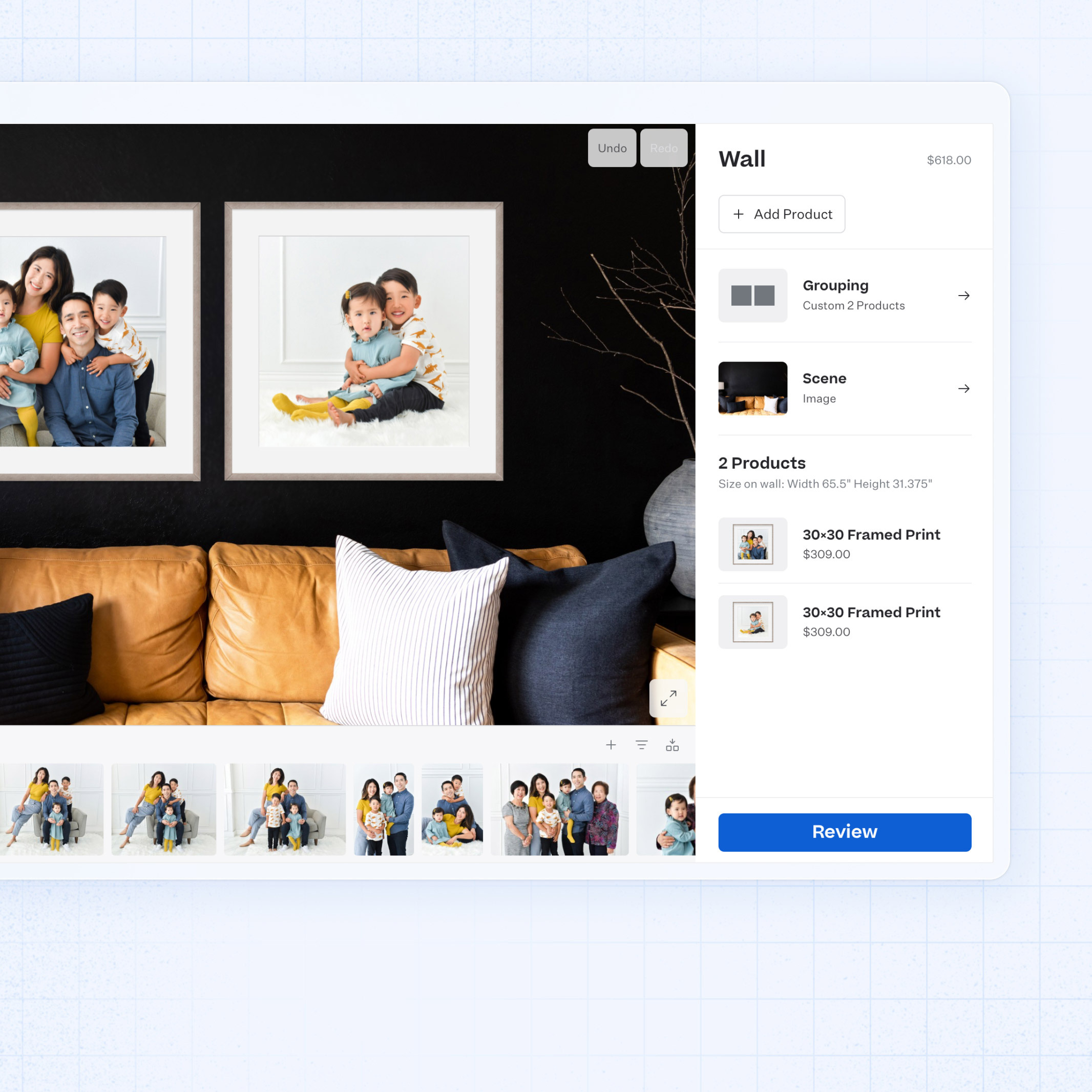Click the import photos icon above the filmstrip

pyautogui.click(x=673, y=745)
